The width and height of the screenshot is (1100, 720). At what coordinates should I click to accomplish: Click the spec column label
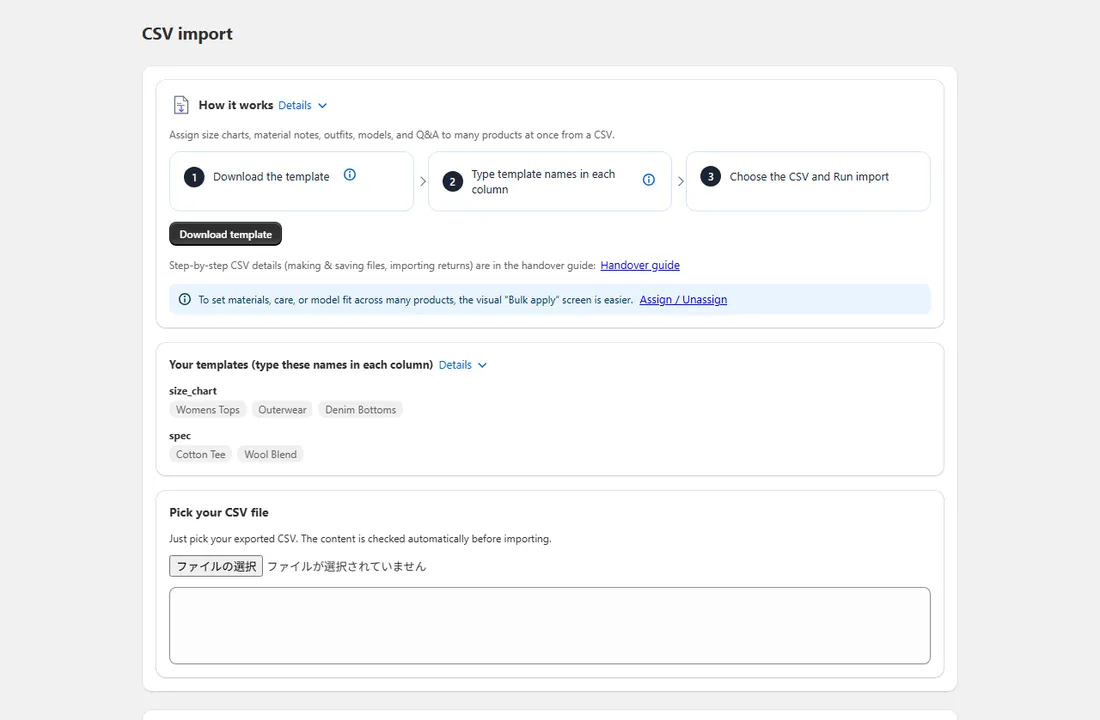(180, 436)
